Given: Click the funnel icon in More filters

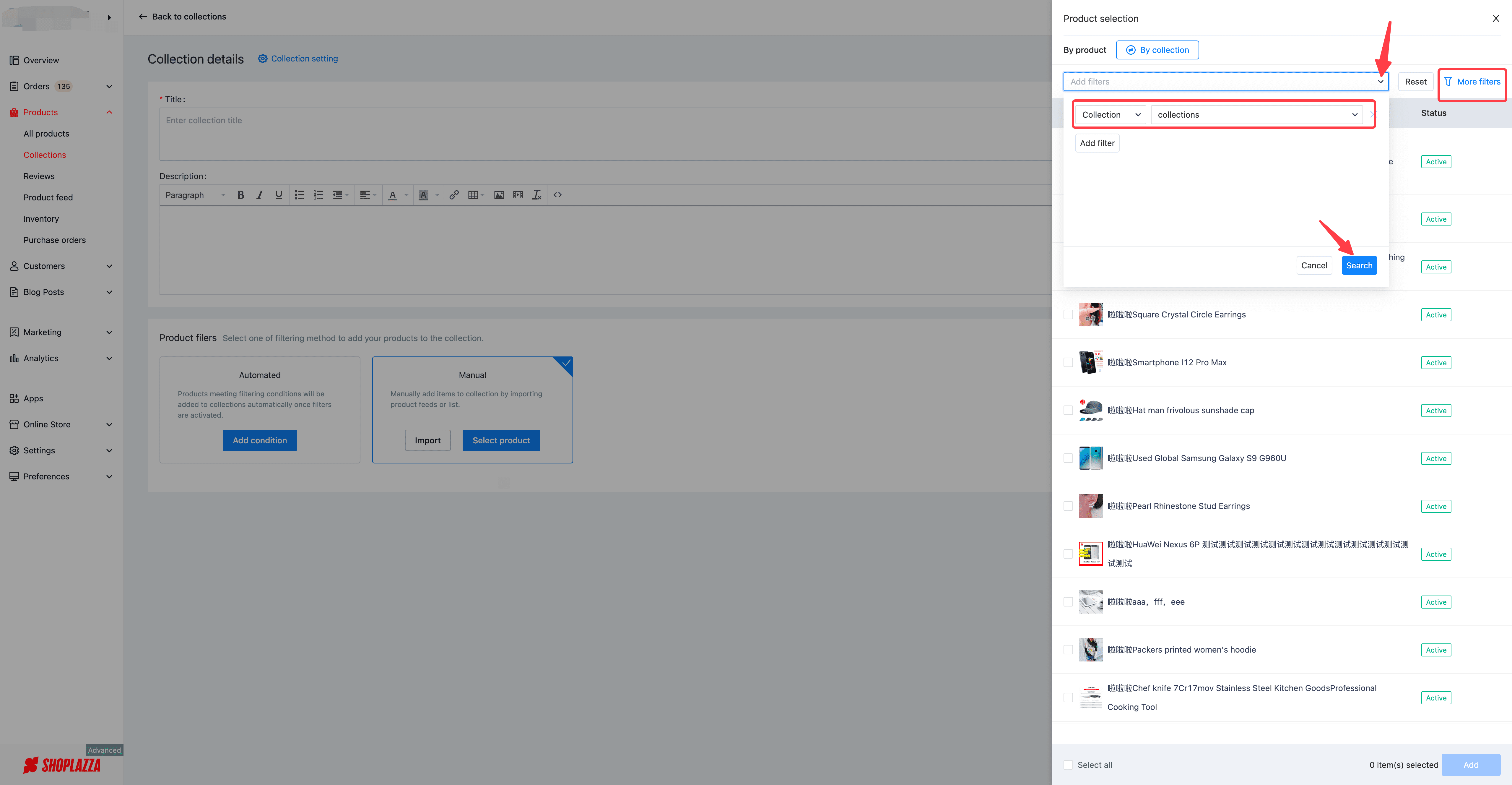Looking at the screenshot, I should pyautogui.click(x=1448, y=82).
